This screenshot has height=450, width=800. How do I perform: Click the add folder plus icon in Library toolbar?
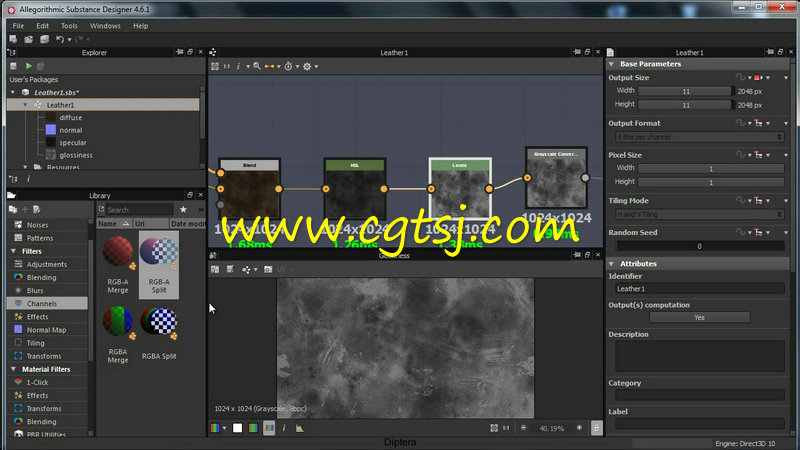tap(25, 210)
